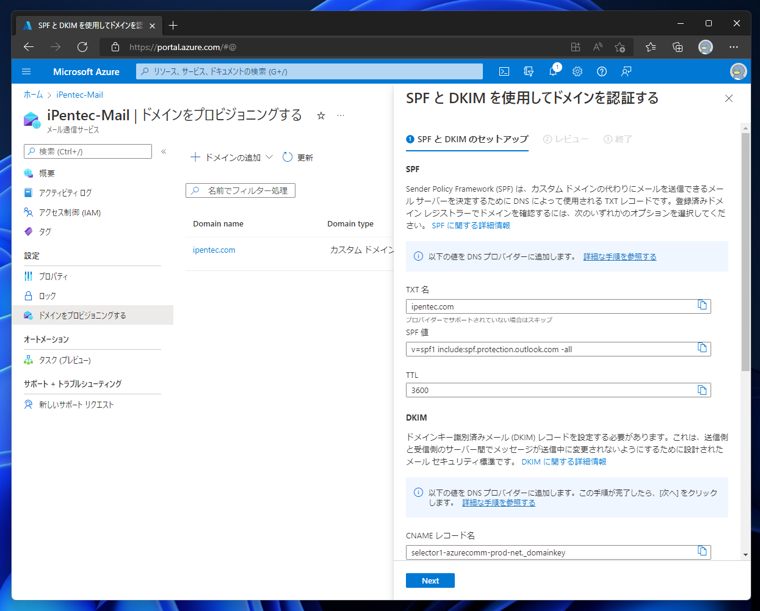
Task: Open the more options ellipsis beside the title
Action: pyautogui.click(x=341, y=115)
